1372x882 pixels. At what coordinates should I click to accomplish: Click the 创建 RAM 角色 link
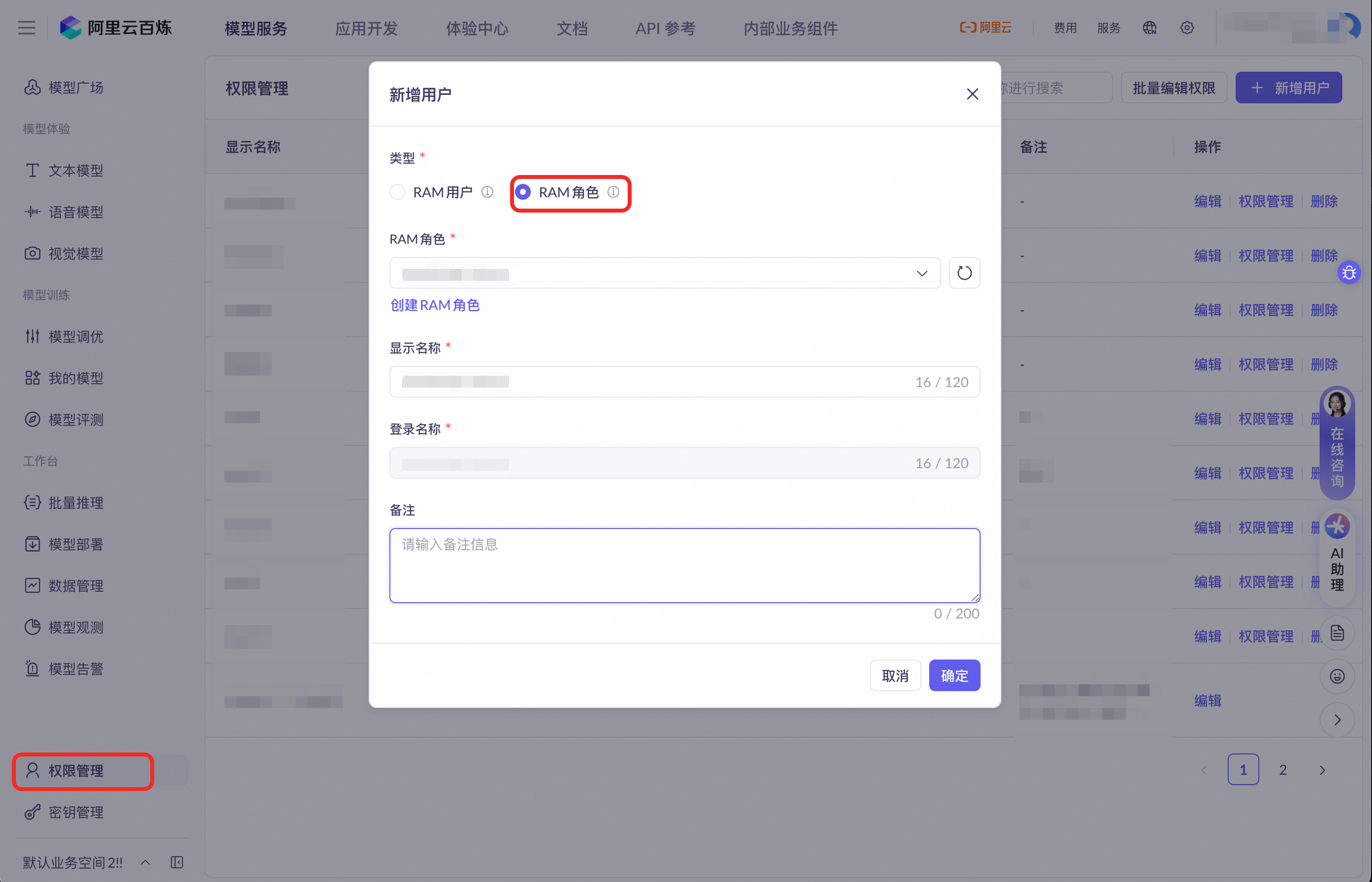coord(434,305)
